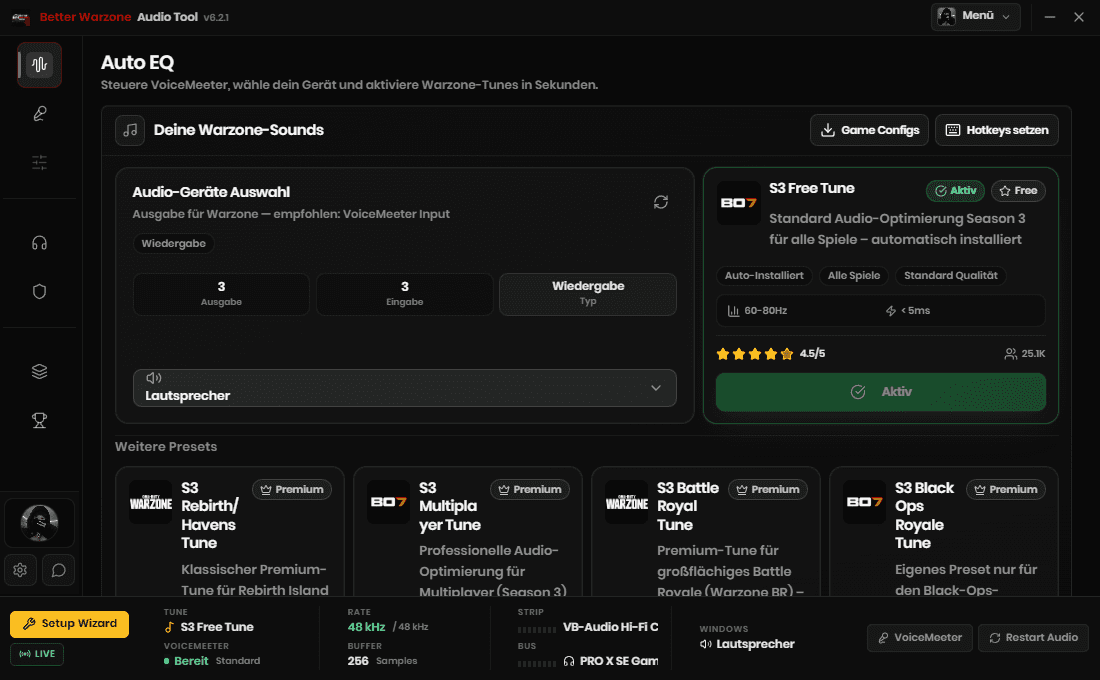This screenshot has height=680, width=1100.
Task: Click the Wiedergabe Typ tile
Action: point(588,294)
